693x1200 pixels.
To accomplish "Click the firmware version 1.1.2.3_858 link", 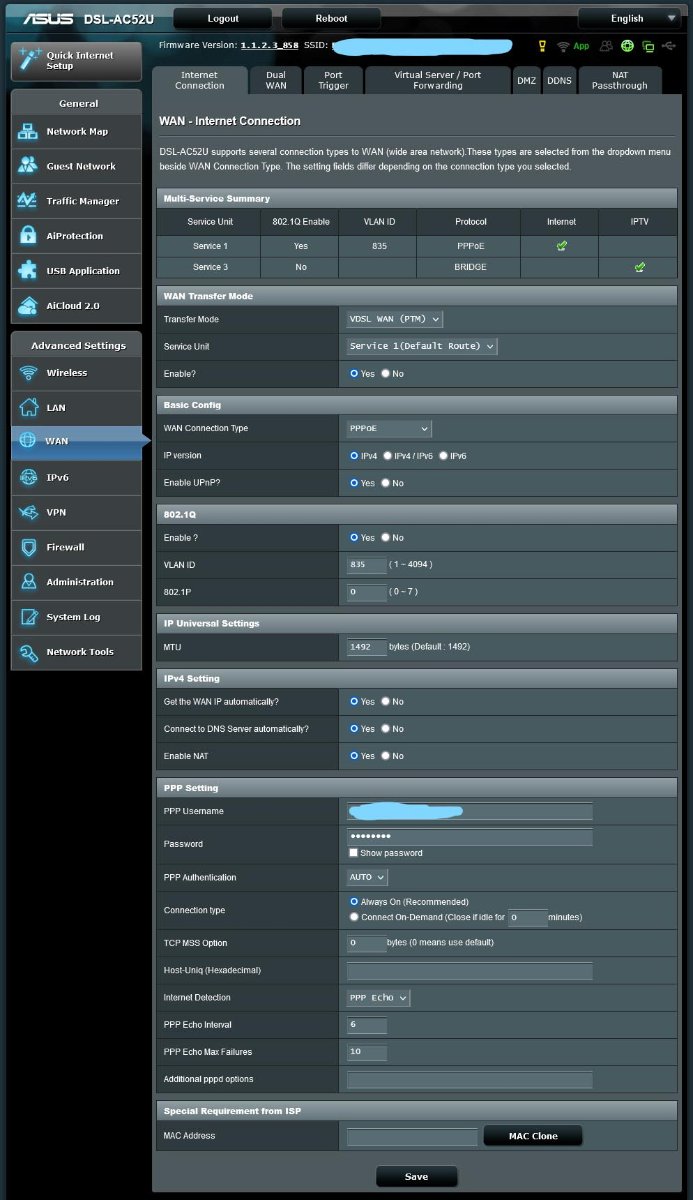I will (x=269, y=46).
